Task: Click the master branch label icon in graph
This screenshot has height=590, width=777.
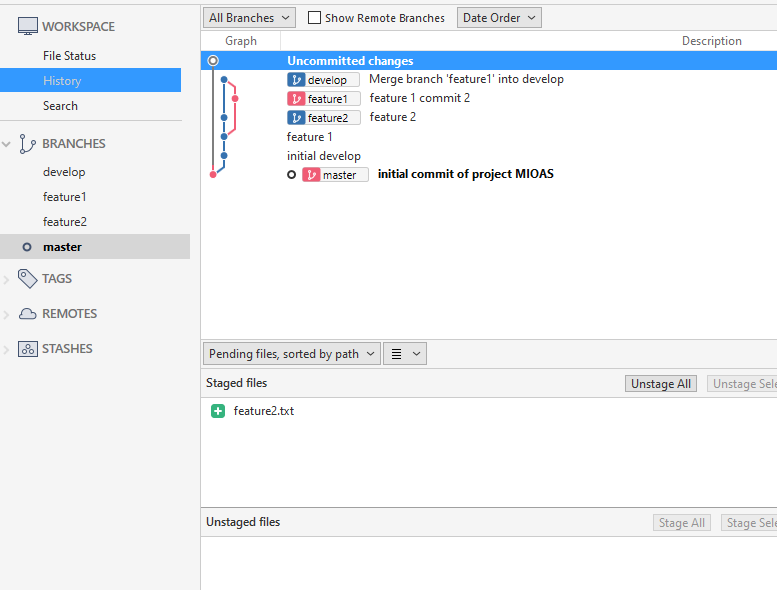Action: point(311,175)
